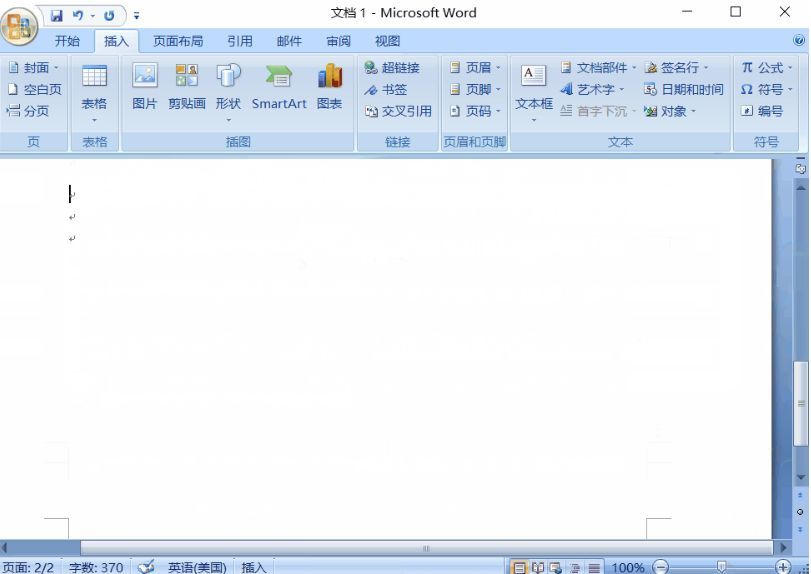Open 剪贴画 clip art

[187, 88]
